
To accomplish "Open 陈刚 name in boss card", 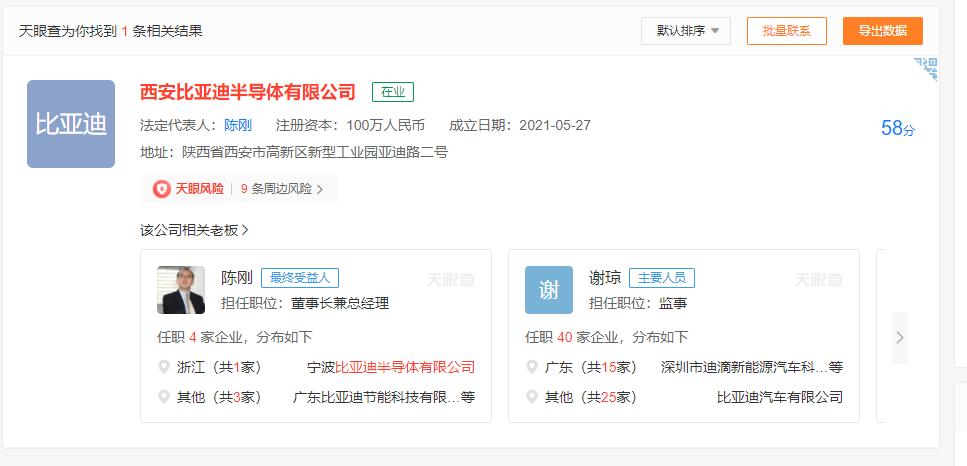I will coord(237,278).
